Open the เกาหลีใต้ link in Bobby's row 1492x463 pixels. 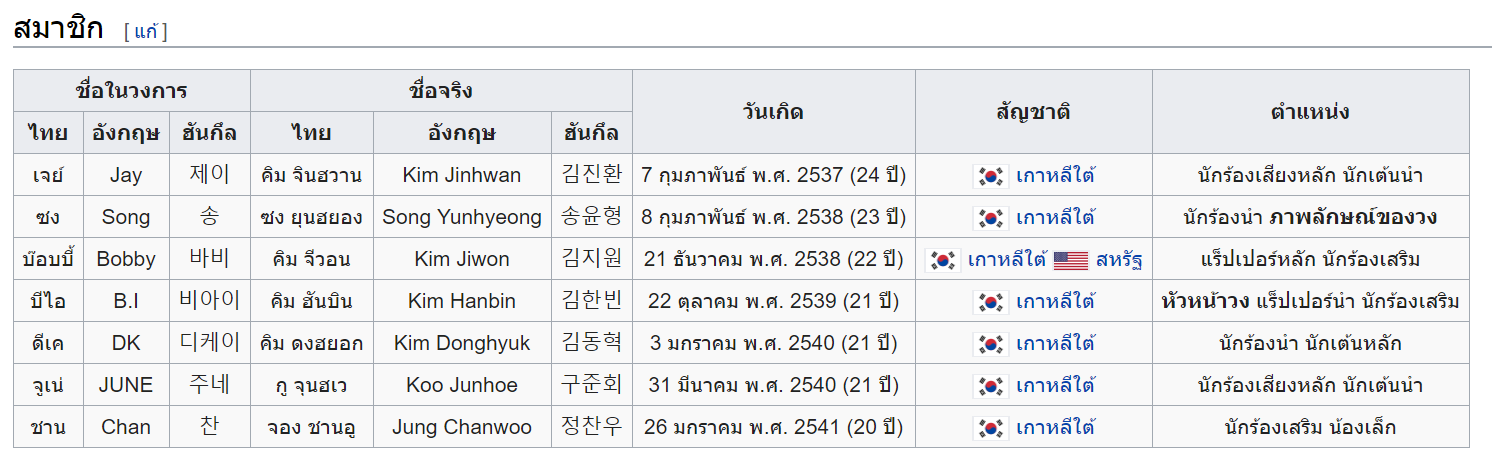pyautogui.click(x=1007, y=260)
